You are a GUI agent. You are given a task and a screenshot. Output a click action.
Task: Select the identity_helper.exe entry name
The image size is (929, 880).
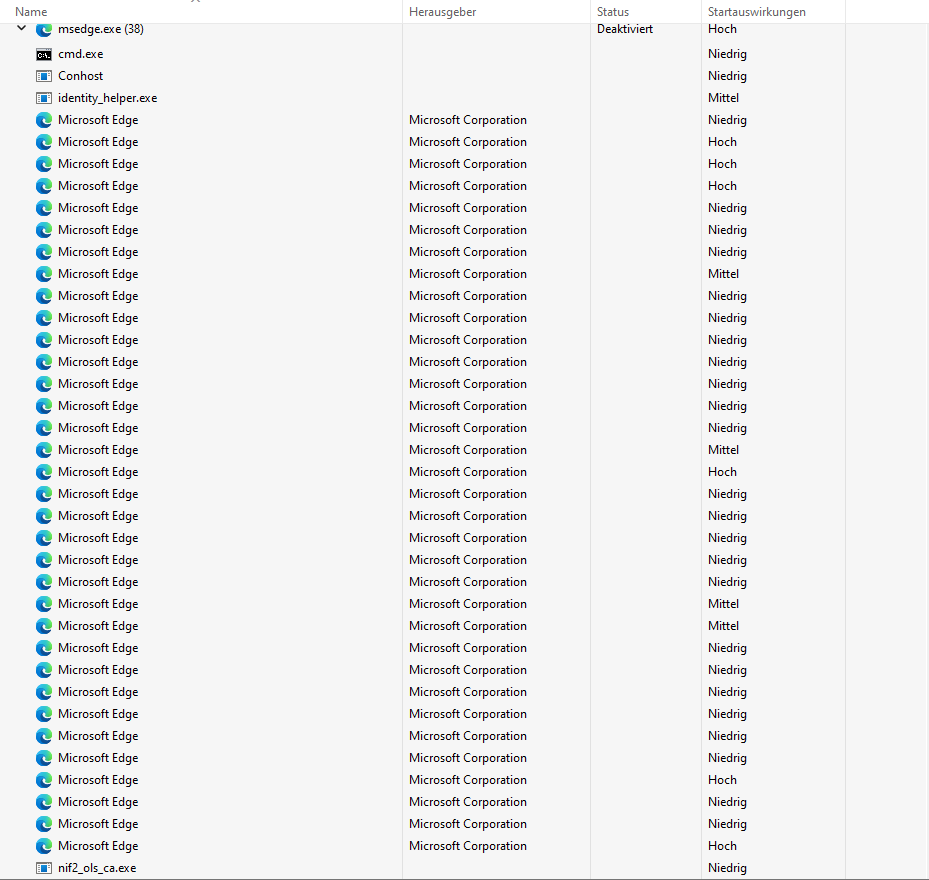[107, 98]
